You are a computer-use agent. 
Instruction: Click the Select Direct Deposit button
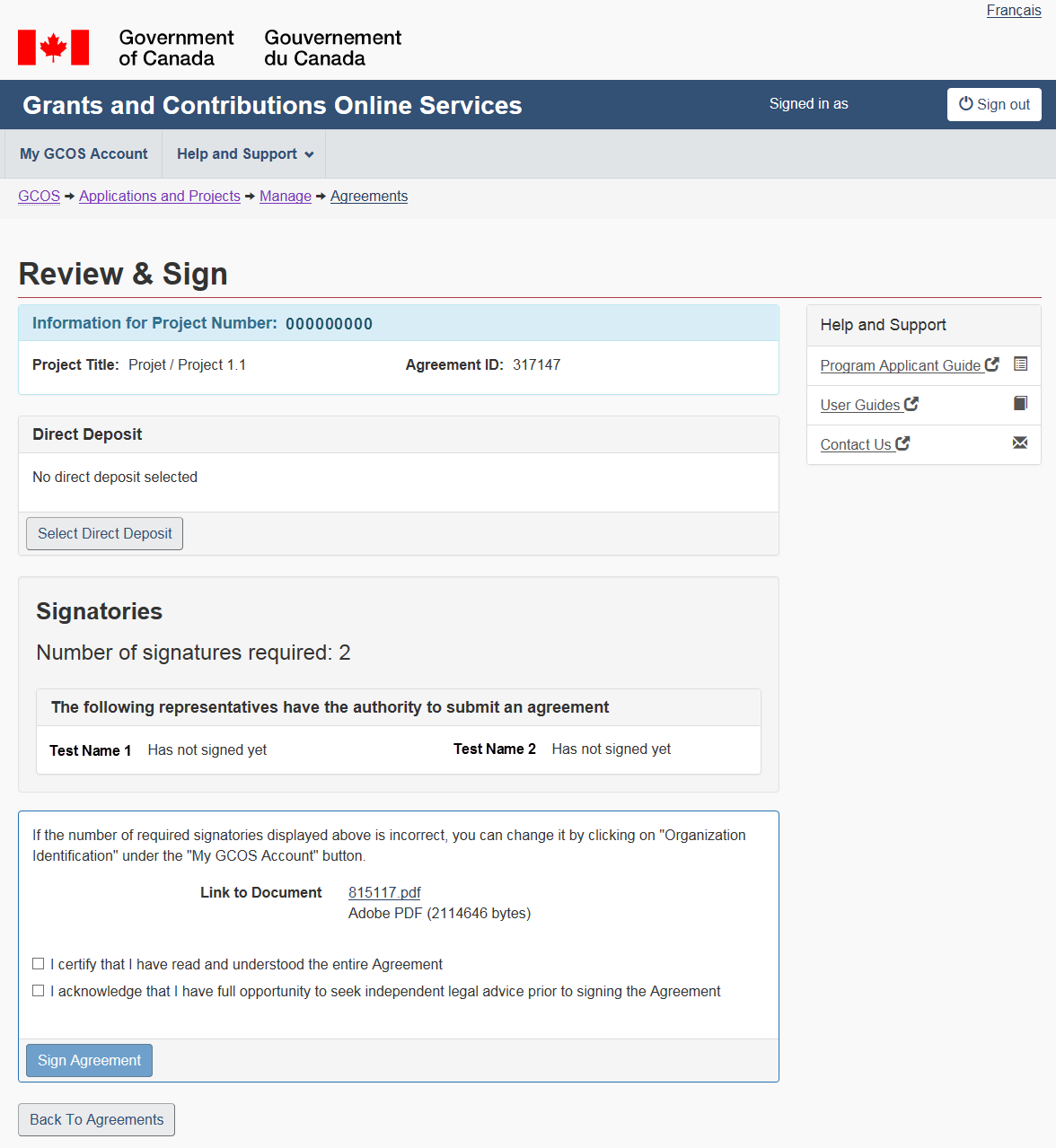(105, 534)
